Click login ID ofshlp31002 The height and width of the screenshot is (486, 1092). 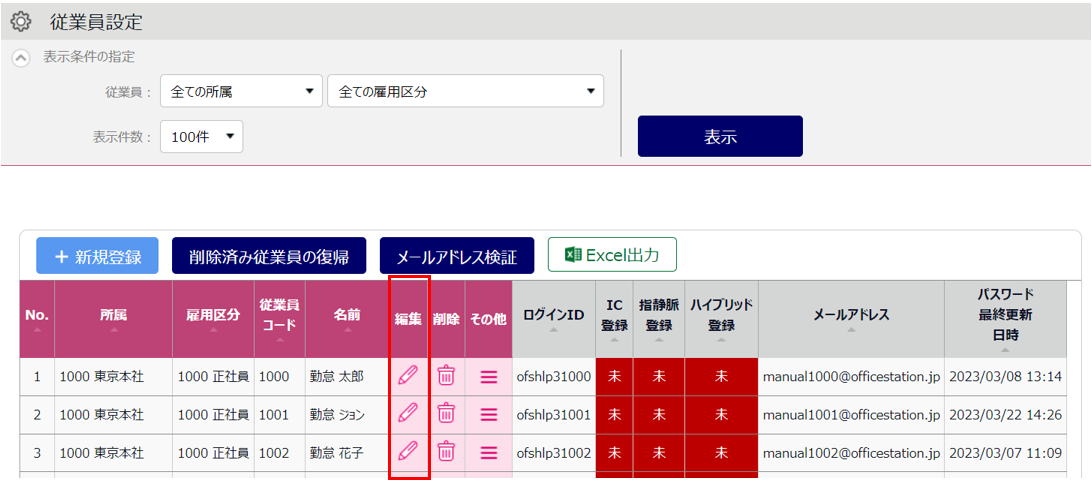tap(554, 452)
